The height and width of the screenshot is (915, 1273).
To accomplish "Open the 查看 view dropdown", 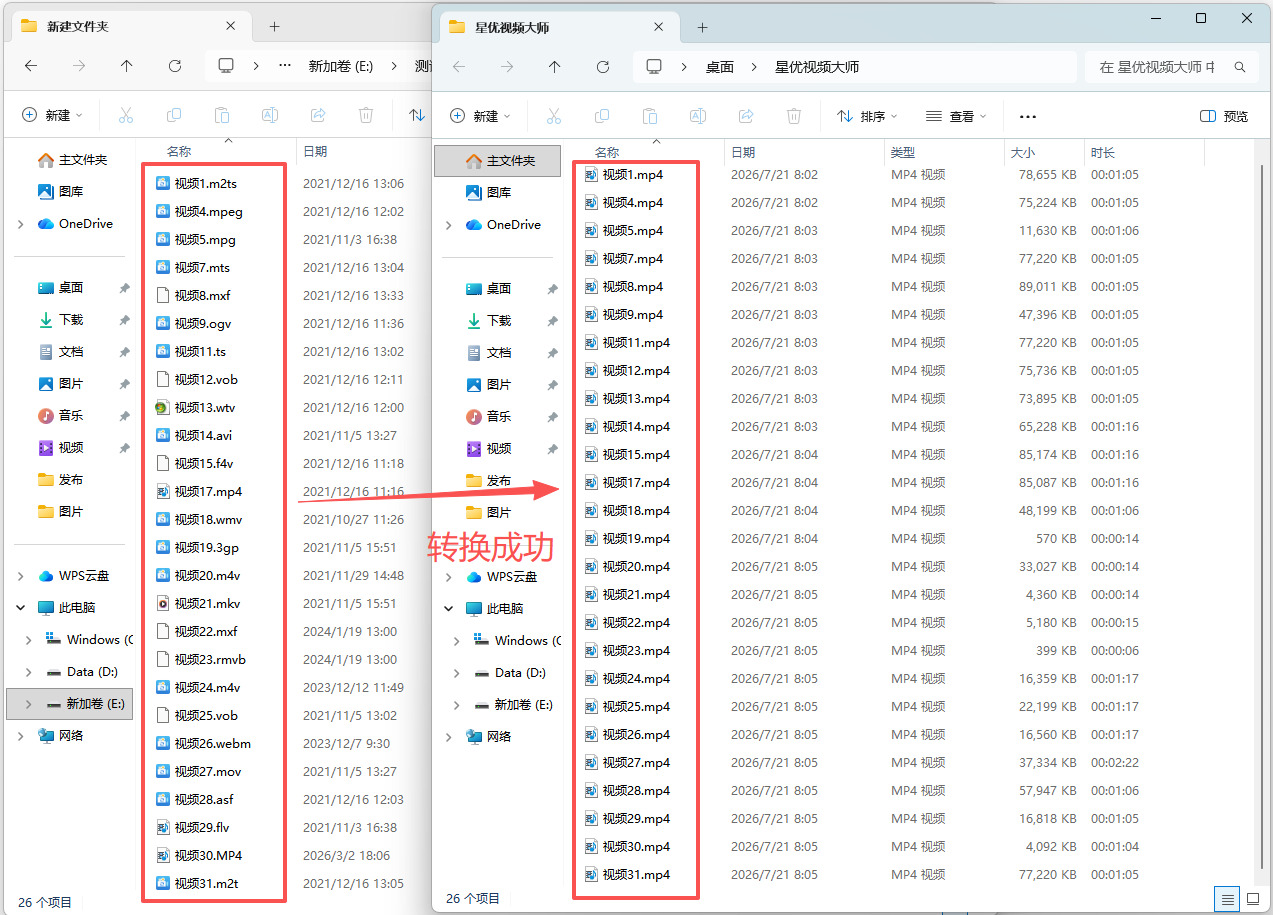I will coord(956,116).
